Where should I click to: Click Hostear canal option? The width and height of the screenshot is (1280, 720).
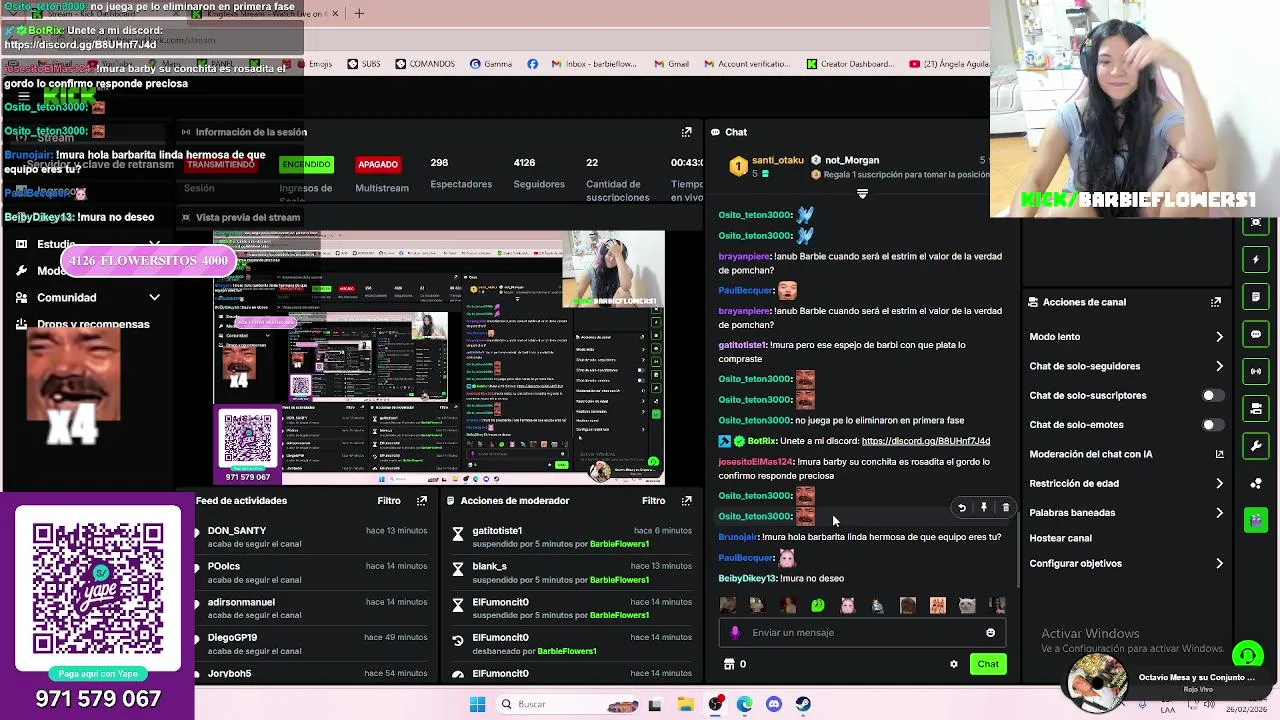[x=1060, y=538]
